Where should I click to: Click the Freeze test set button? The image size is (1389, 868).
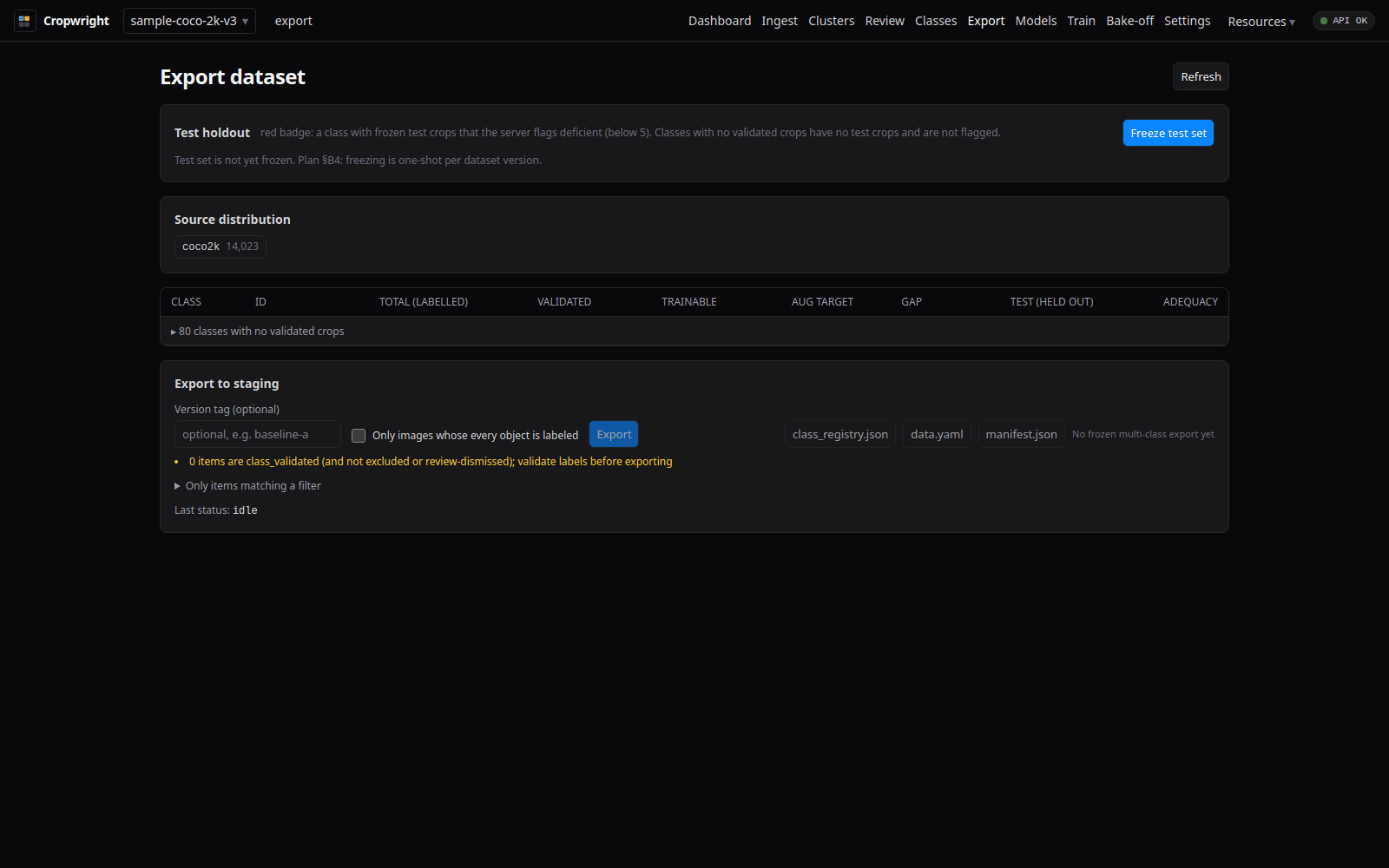click(1168, 133)
